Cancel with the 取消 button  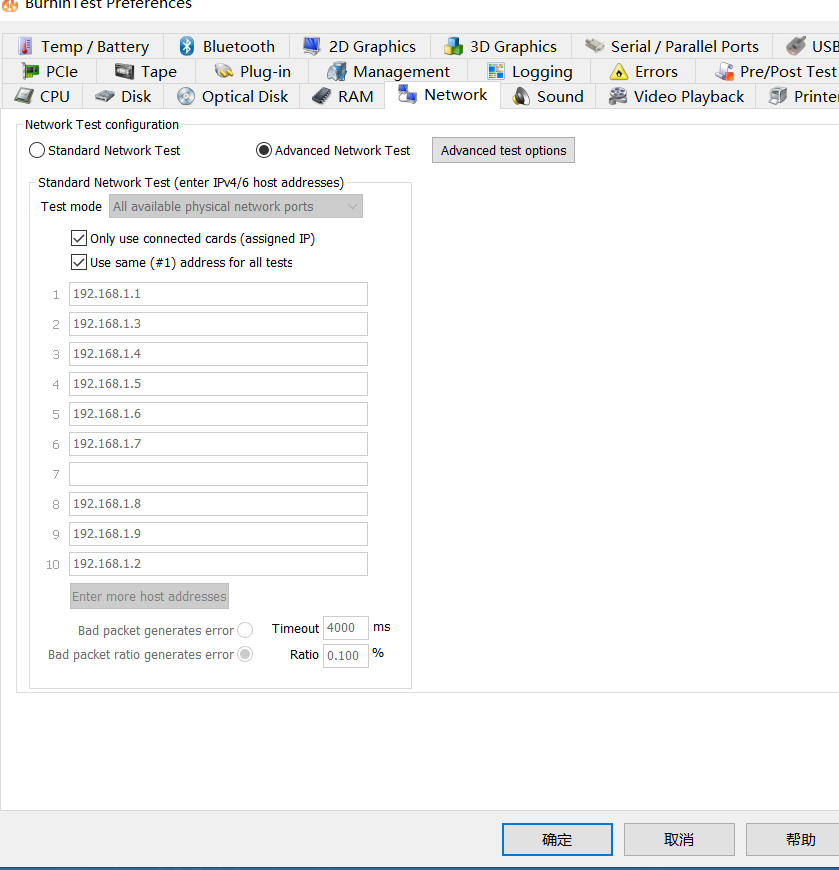(679, 839)
